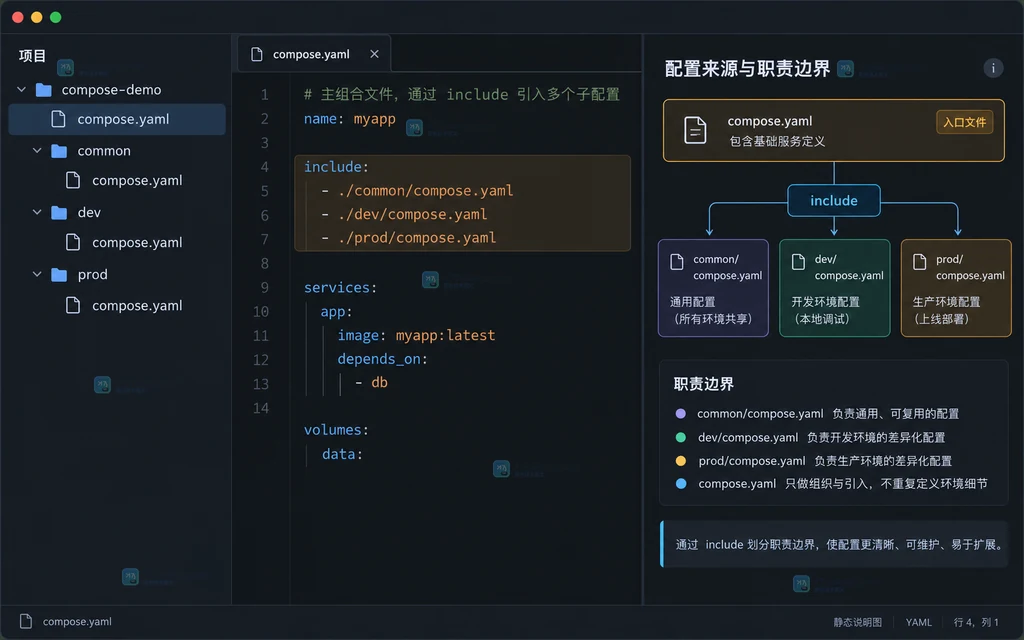Click the myapp:latest image value
The height and width of the screenshot is (640, 1024).
(x=445, y=335)
